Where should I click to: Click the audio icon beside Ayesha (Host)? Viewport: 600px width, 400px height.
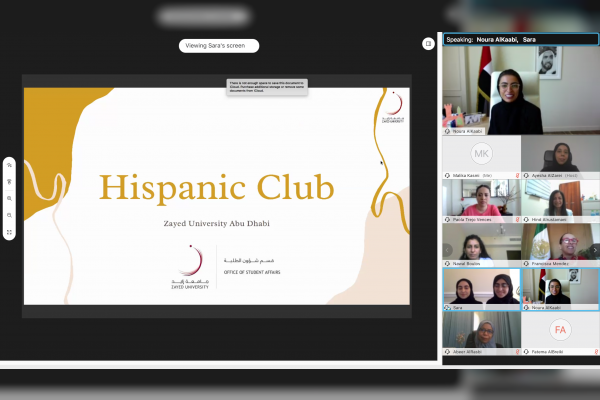(526, 175)
